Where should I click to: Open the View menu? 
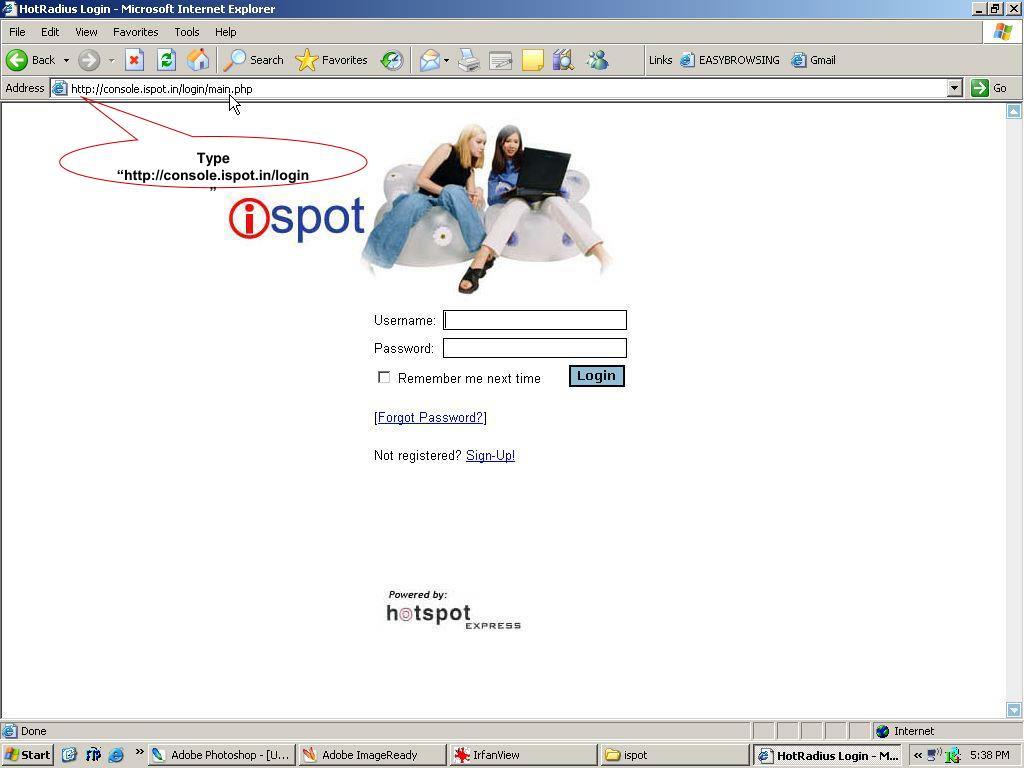tap(86, 32)
